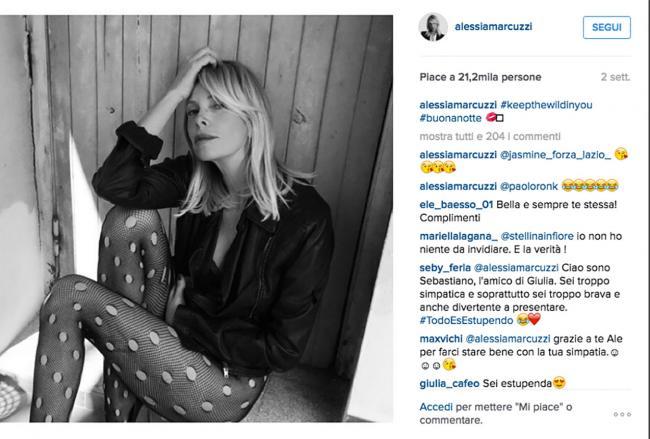Open alessiamarcuzzi username in the header
This screenshot has width=650, height=439.
(493, 27)
